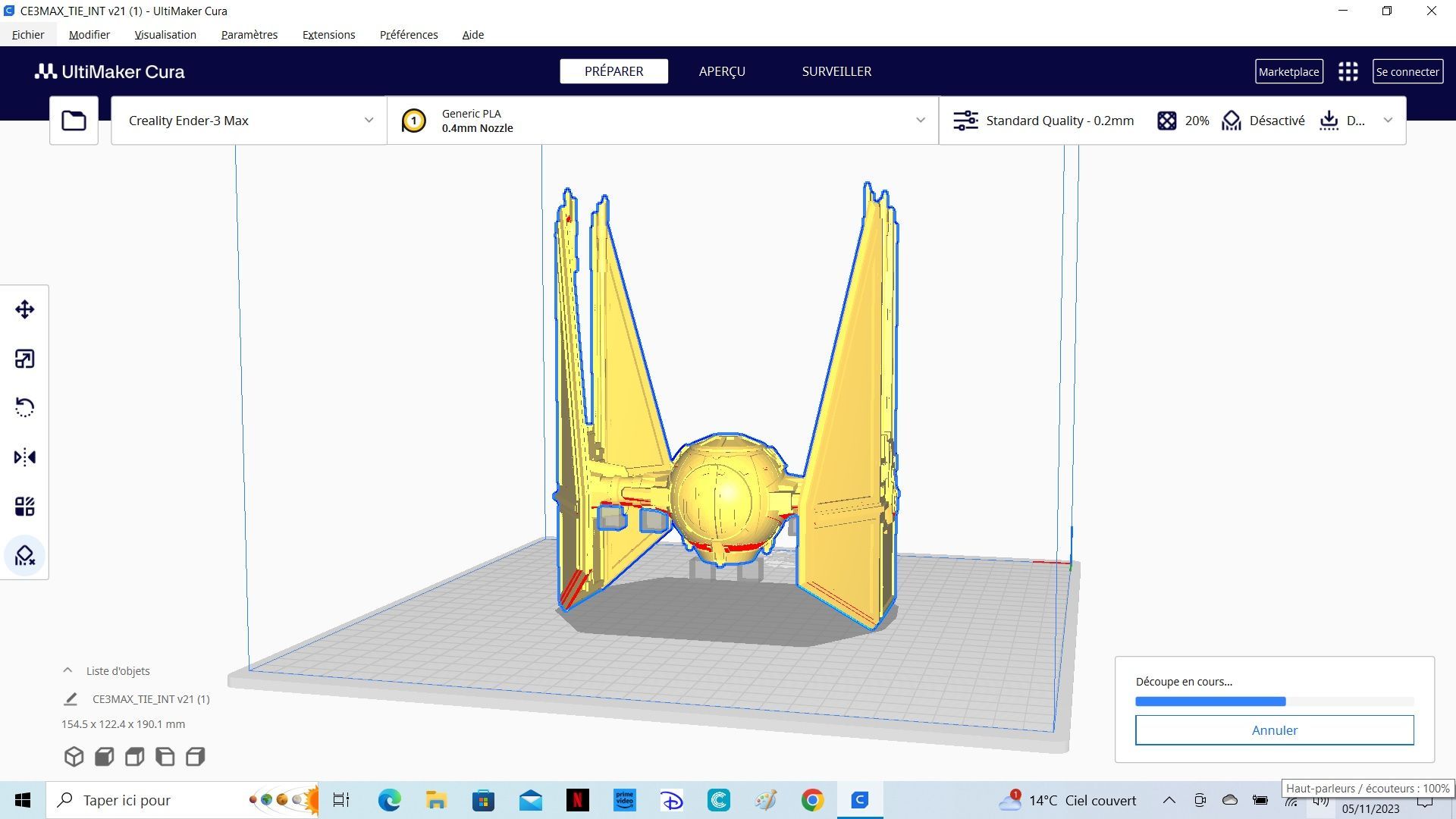1456x819 pixels.
Task: Switch to the PRÉPARER stage
Action: [x=614, y=71]
